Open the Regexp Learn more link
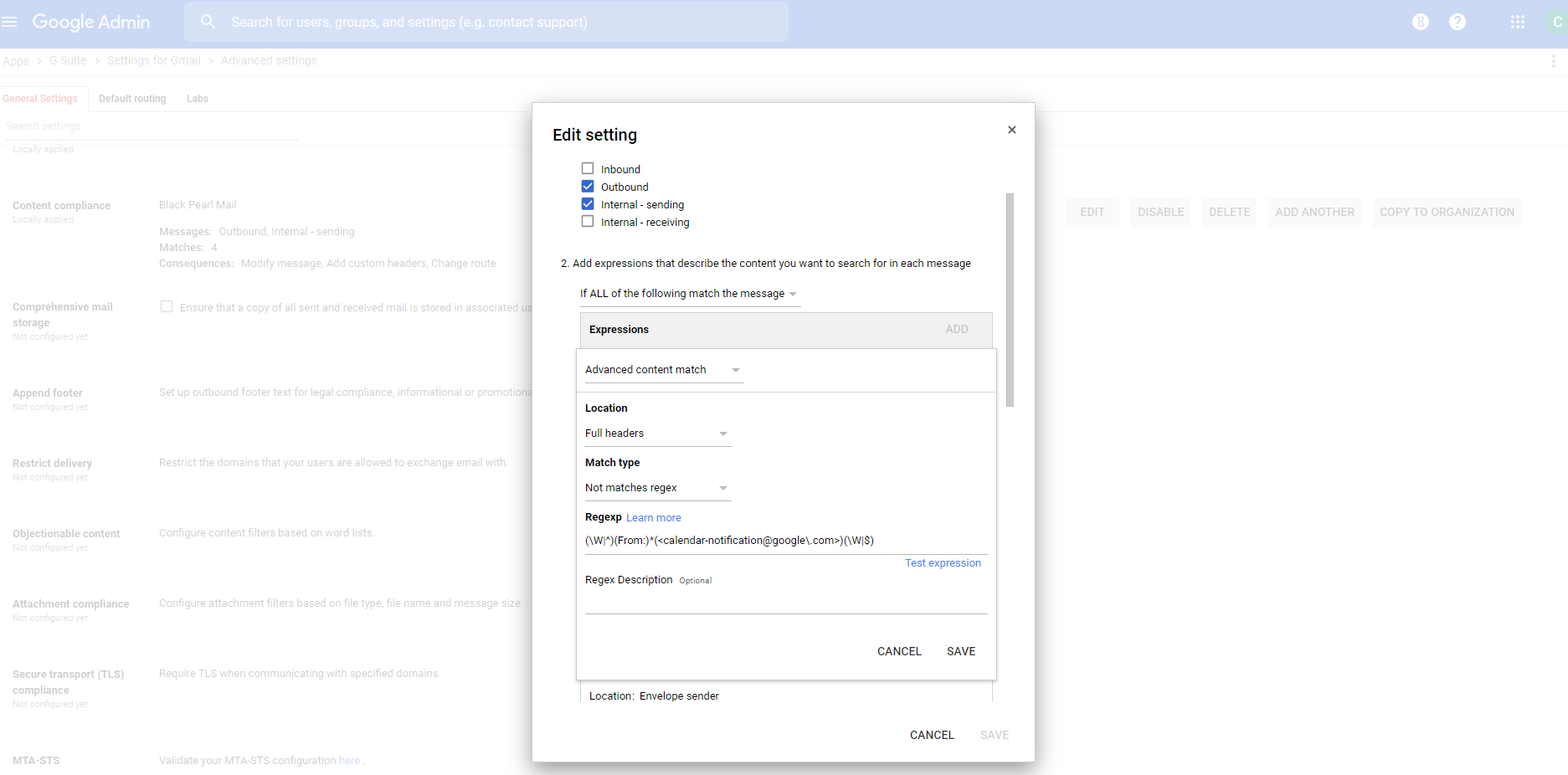Viewport: 1568px width, 775px height. pos(654,518)
